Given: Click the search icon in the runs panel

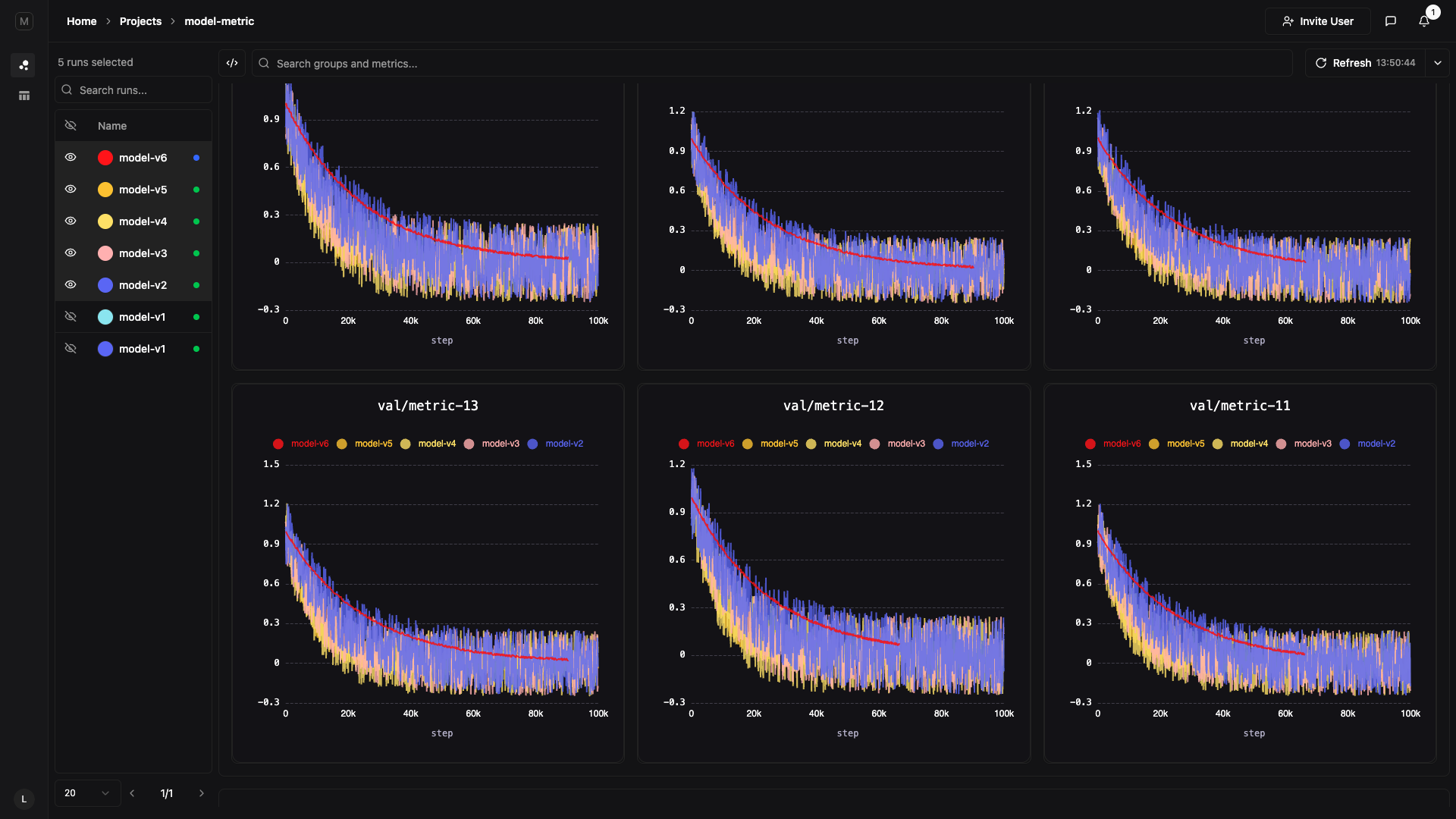Looking at the screenshot, I should pos(67,89).
